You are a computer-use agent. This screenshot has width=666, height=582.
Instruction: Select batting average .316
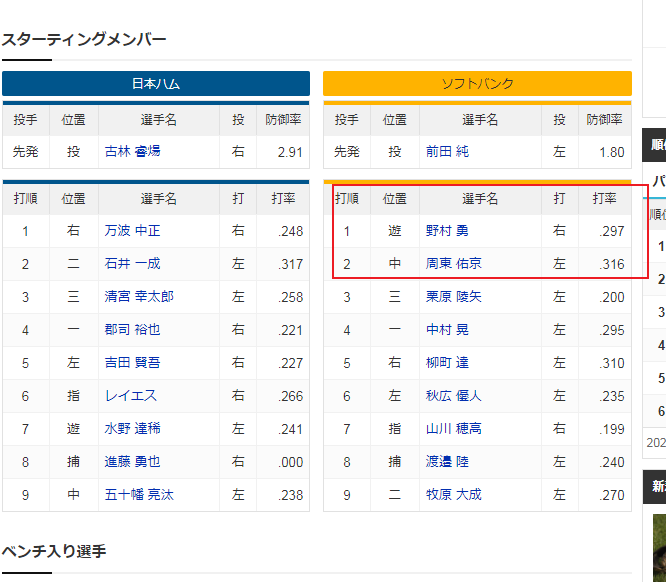pos(612,264)
